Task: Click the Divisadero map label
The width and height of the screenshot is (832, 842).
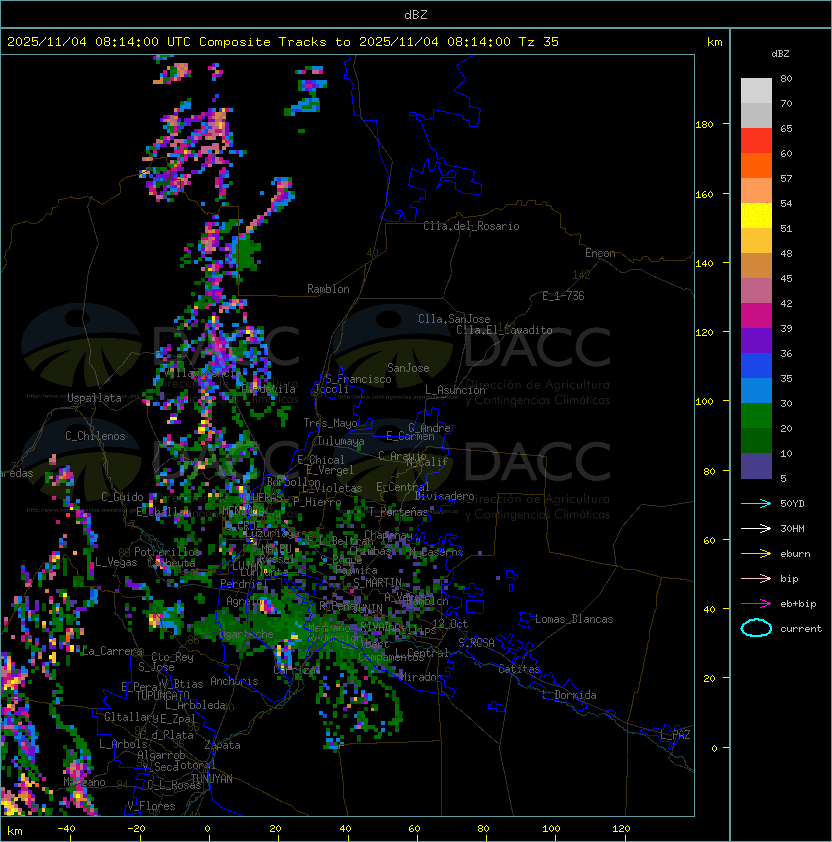Action: (x=444, y=496)
